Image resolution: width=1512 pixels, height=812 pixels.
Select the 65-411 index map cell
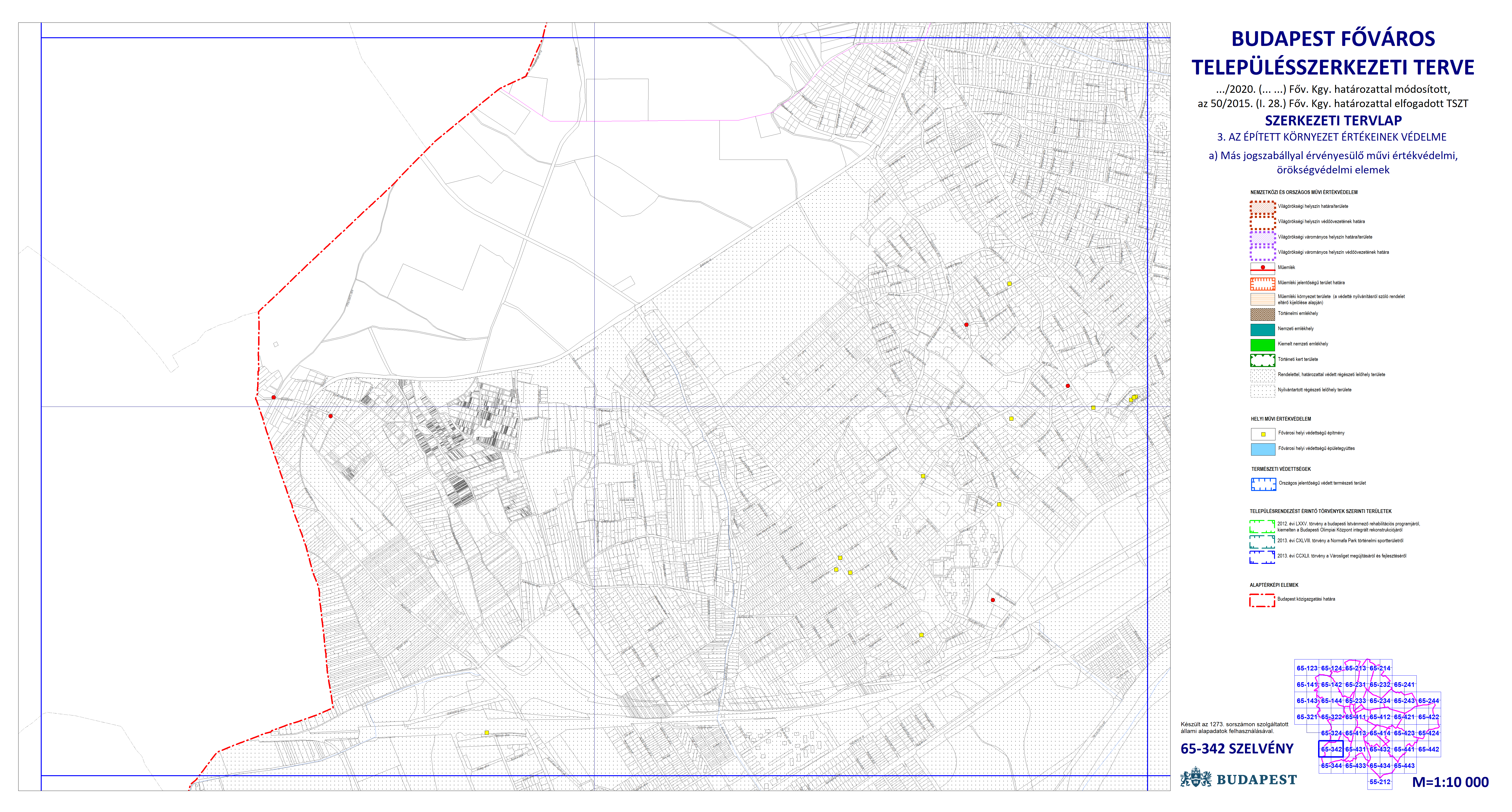coord(1355,717)
